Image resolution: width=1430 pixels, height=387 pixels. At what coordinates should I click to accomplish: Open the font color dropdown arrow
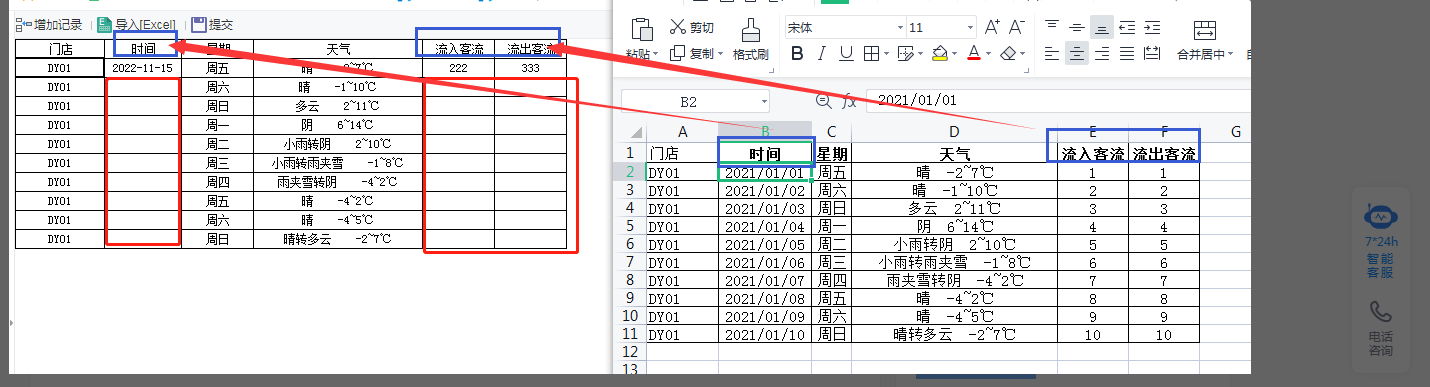(988, 54)
